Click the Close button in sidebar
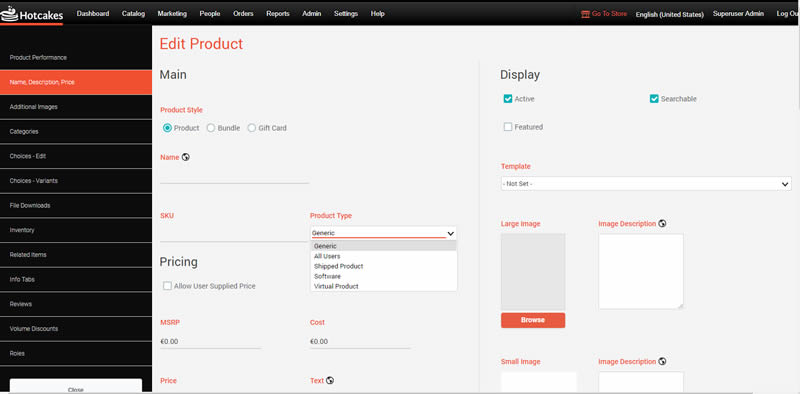The width and height of the screenshot is (800, 394). point(76,386)
